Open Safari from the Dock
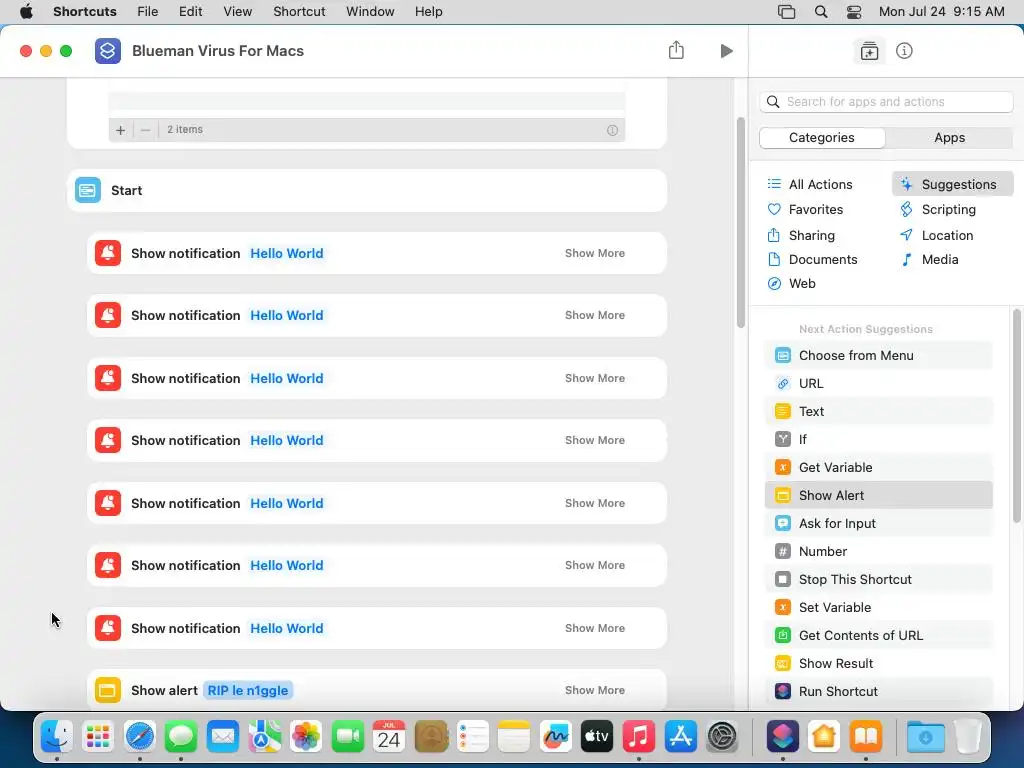Screen dimensions: 1024x768 coord(140,737)
